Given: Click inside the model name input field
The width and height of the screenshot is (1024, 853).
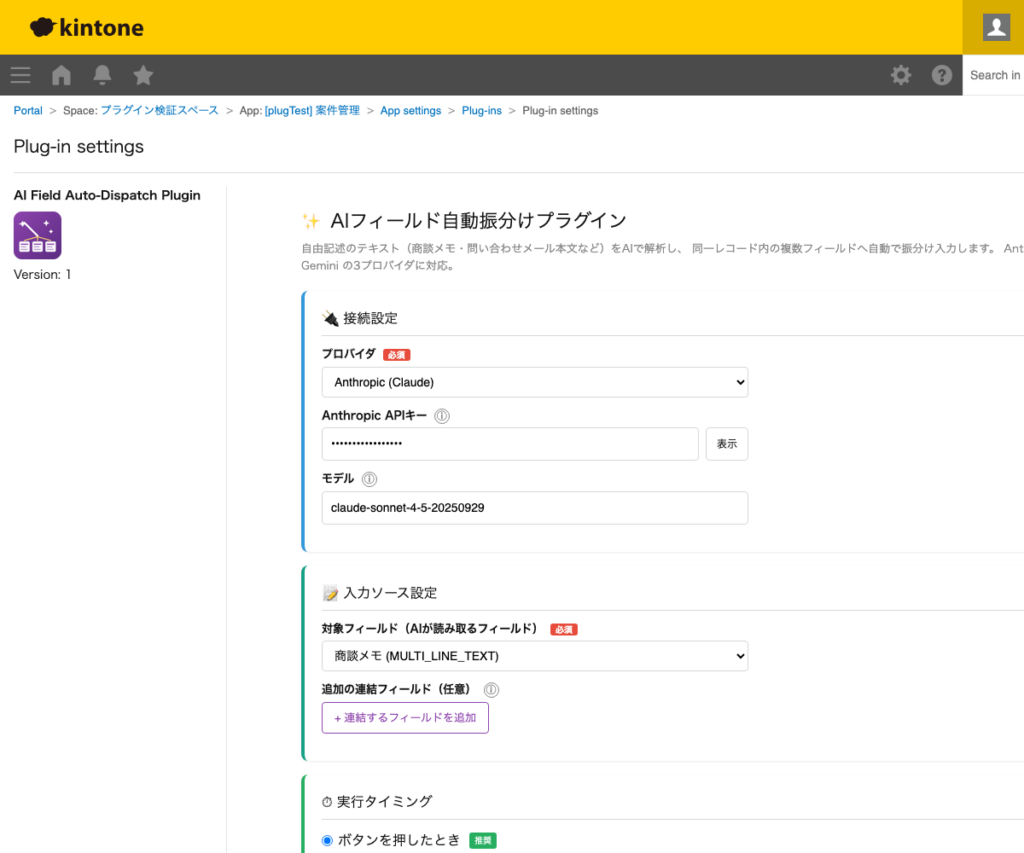Looking at the screenshot, I should click(x=534, y=508).
